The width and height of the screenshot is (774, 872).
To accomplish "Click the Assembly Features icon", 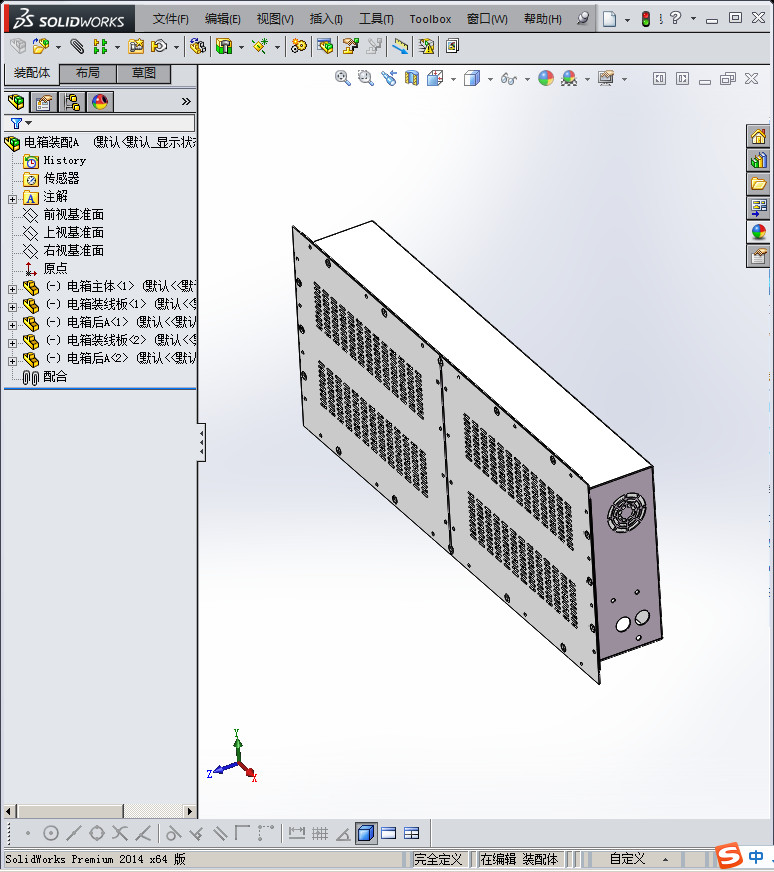I will [224, 46].
